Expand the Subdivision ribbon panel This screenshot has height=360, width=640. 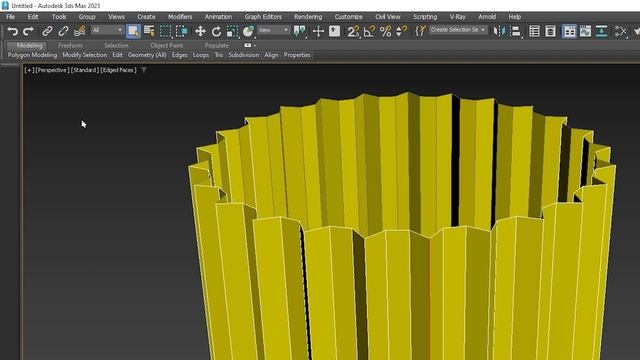click(x=243, y=55)
